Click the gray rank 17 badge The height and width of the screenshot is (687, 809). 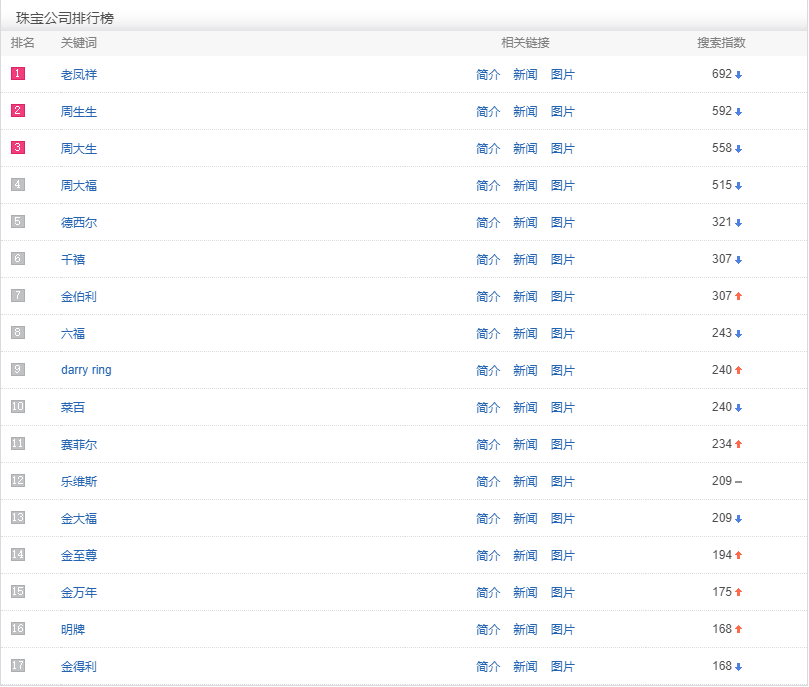click(18, 666)
